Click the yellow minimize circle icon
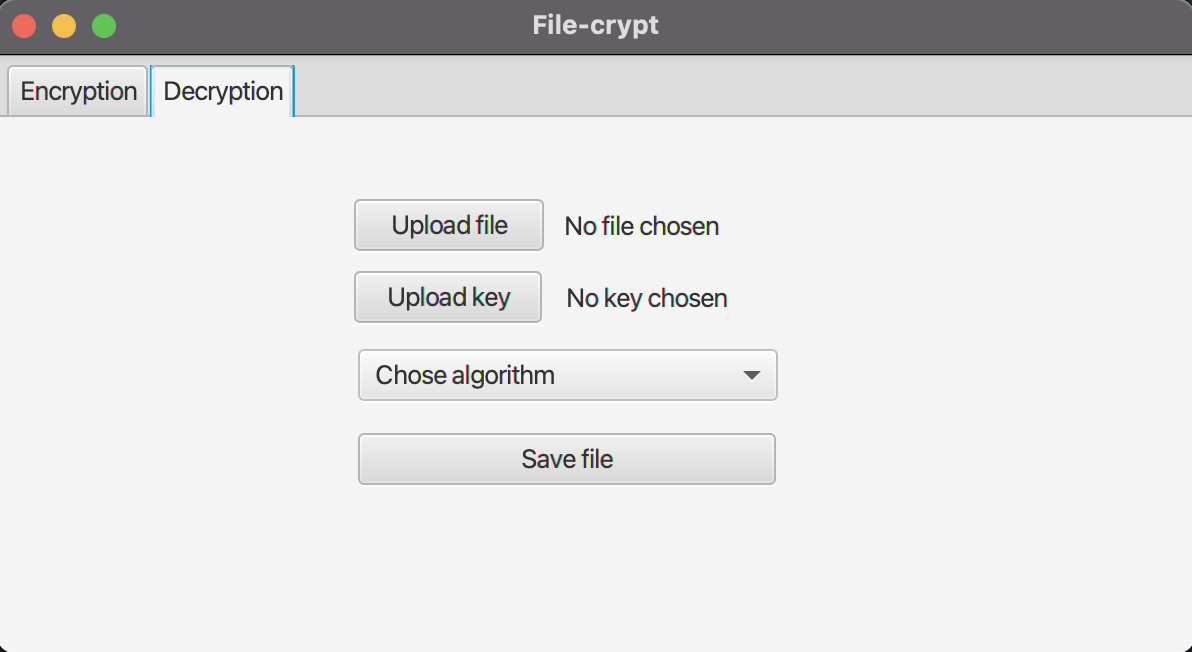The image size is (1192, 652). pos(63,25)
